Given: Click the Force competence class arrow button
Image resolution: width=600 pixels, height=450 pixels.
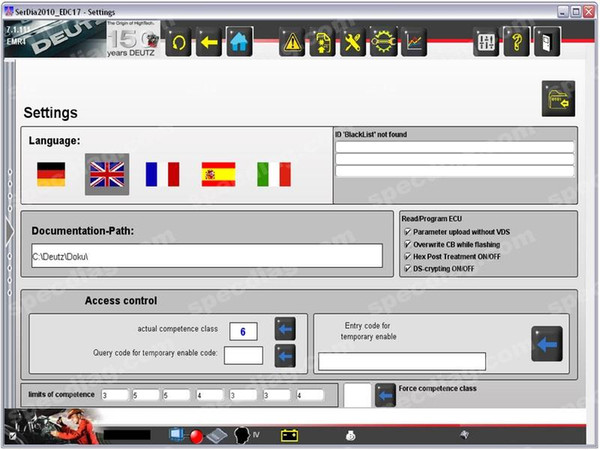Looking at the screenshot, I should (385, 395).
